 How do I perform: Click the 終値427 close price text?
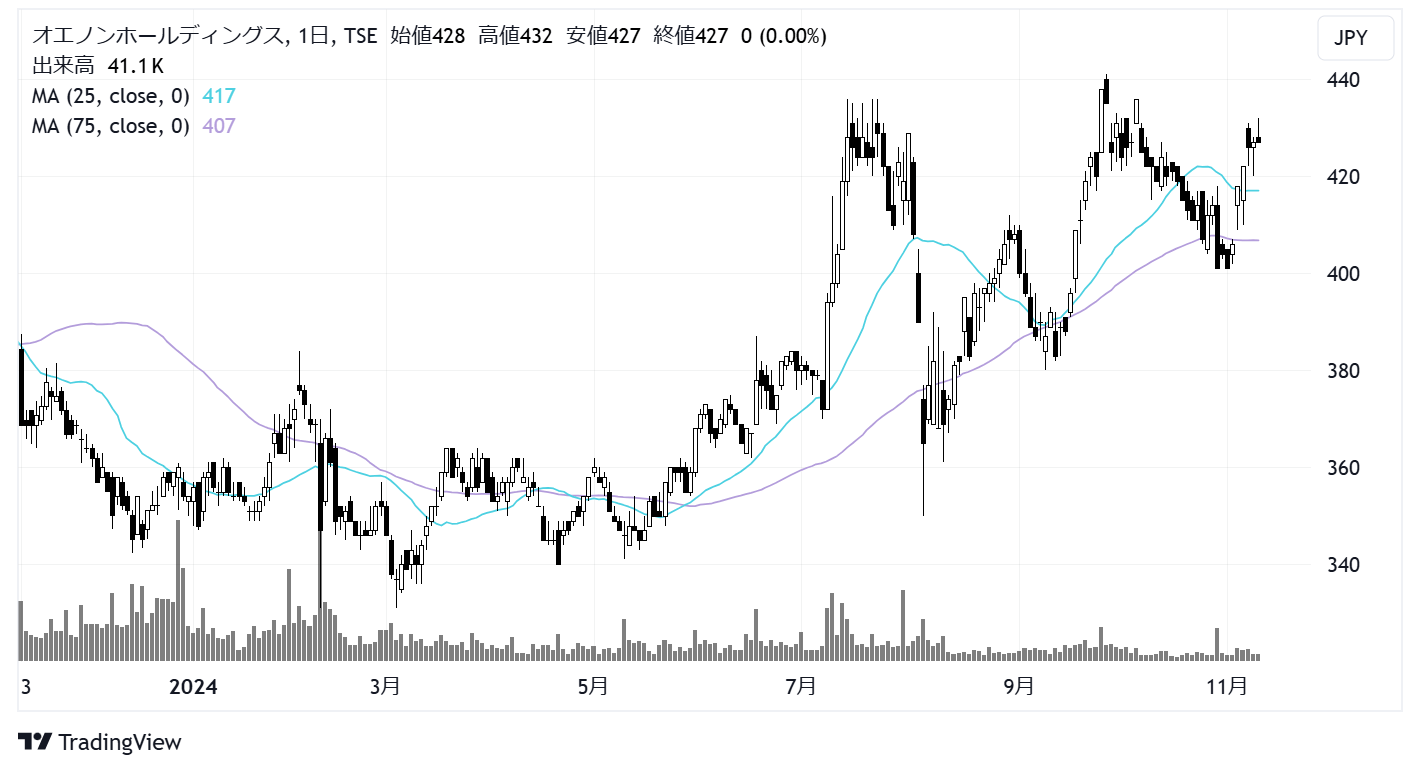coord(691,37)
